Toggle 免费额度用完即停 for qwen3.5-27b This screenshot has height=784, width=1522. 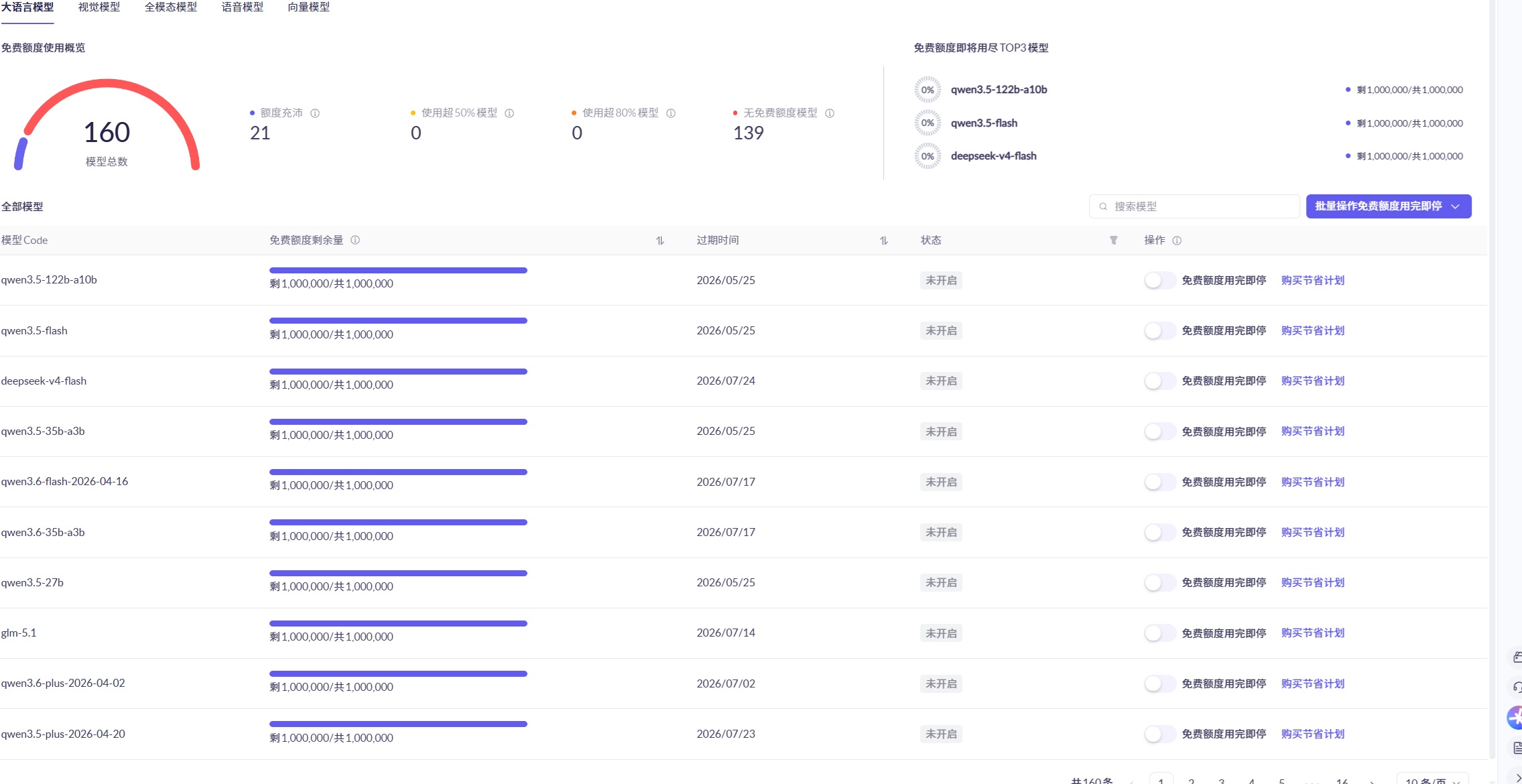1160,582
